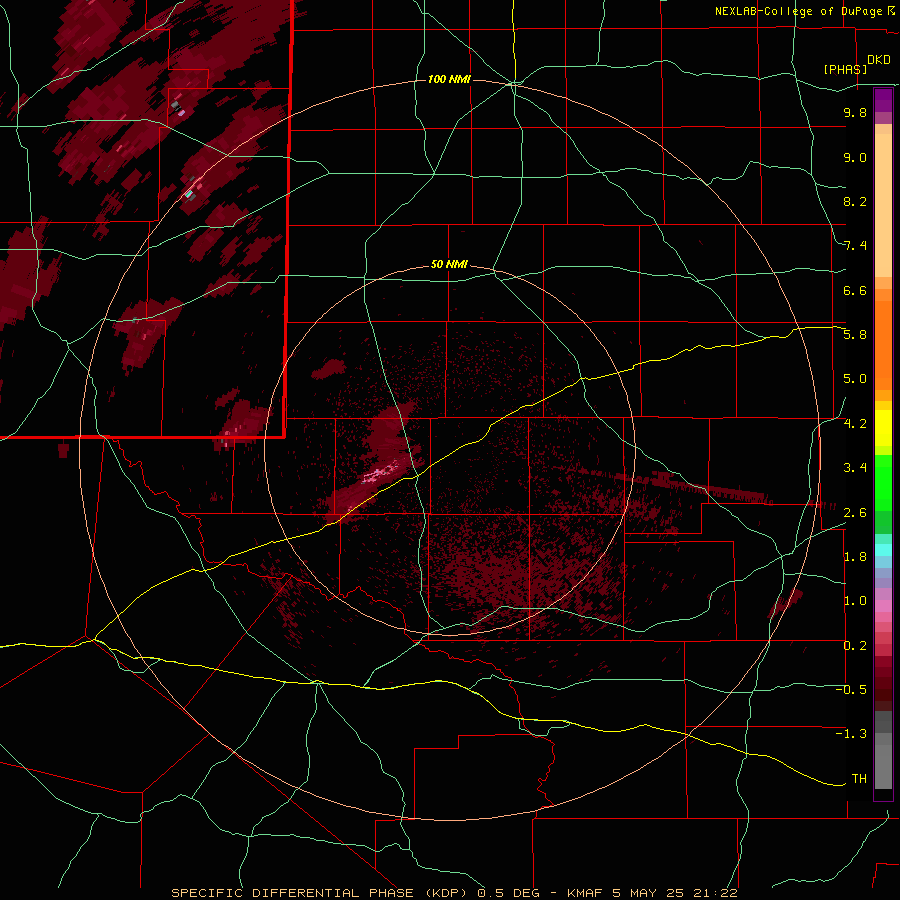
Task: Click the -0.5 value on color scale
Action: click(851, 690)
